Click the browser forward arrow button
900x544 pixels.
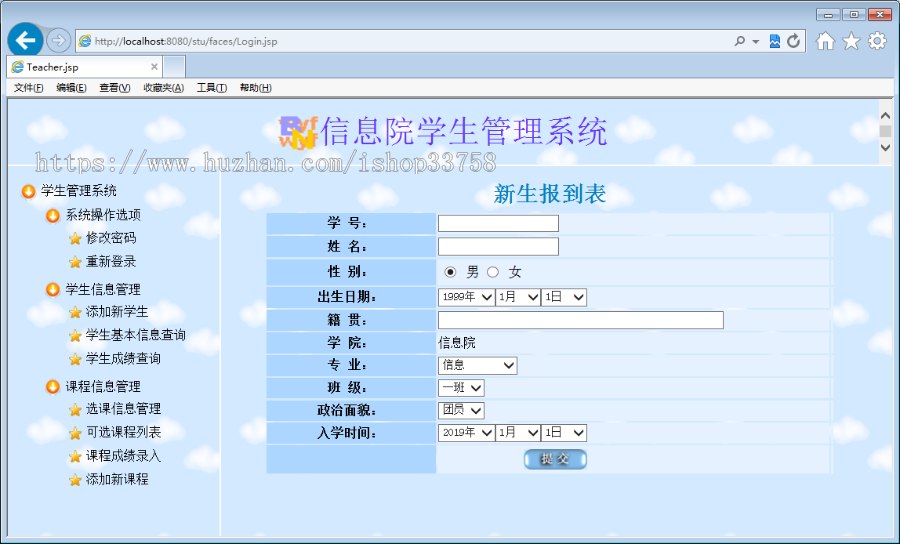[58, 41]
